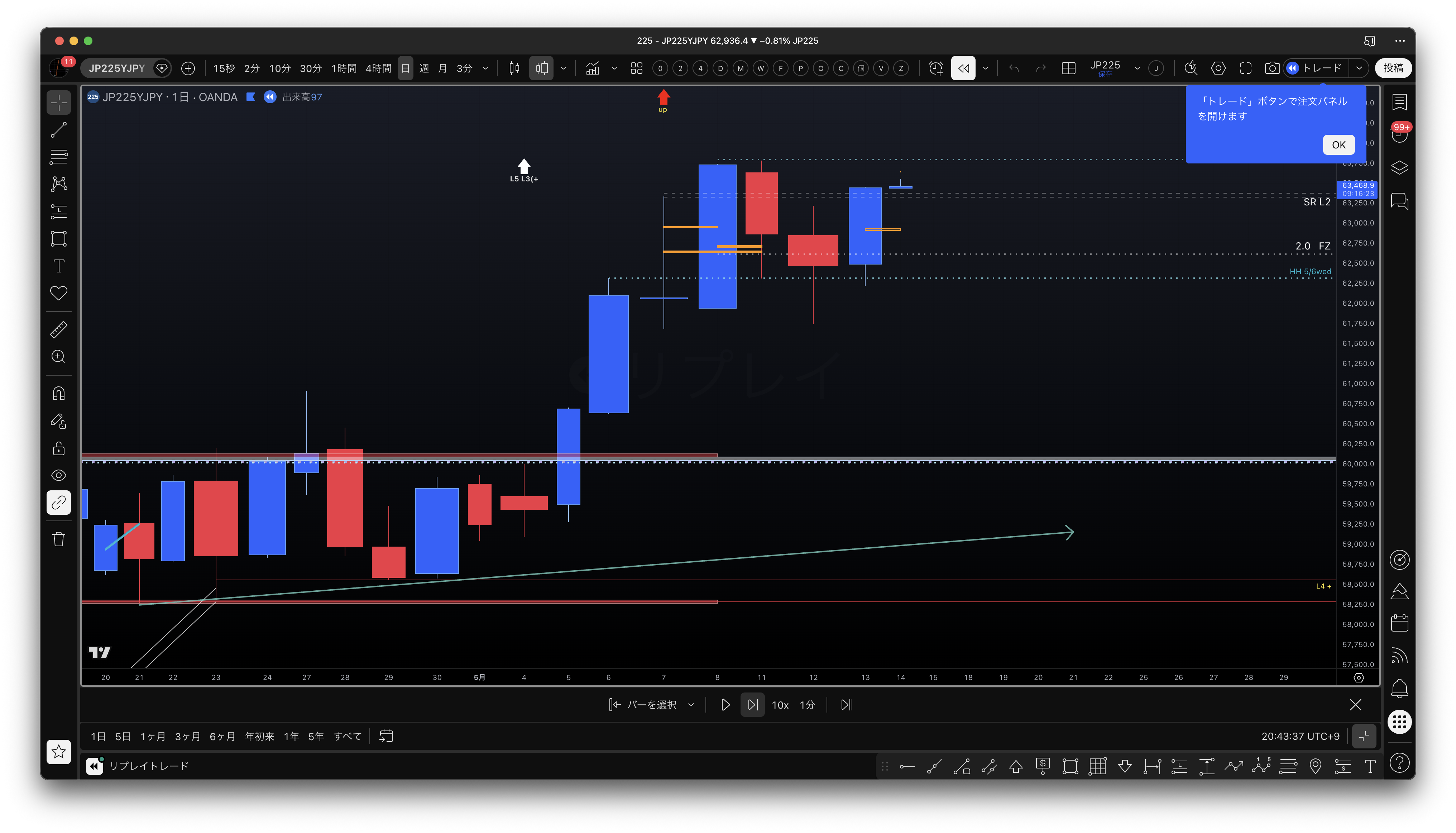Open the Fibonacci tools in left sidebar
Viewport: 1456px width, 833px height.
pos(58,157)
